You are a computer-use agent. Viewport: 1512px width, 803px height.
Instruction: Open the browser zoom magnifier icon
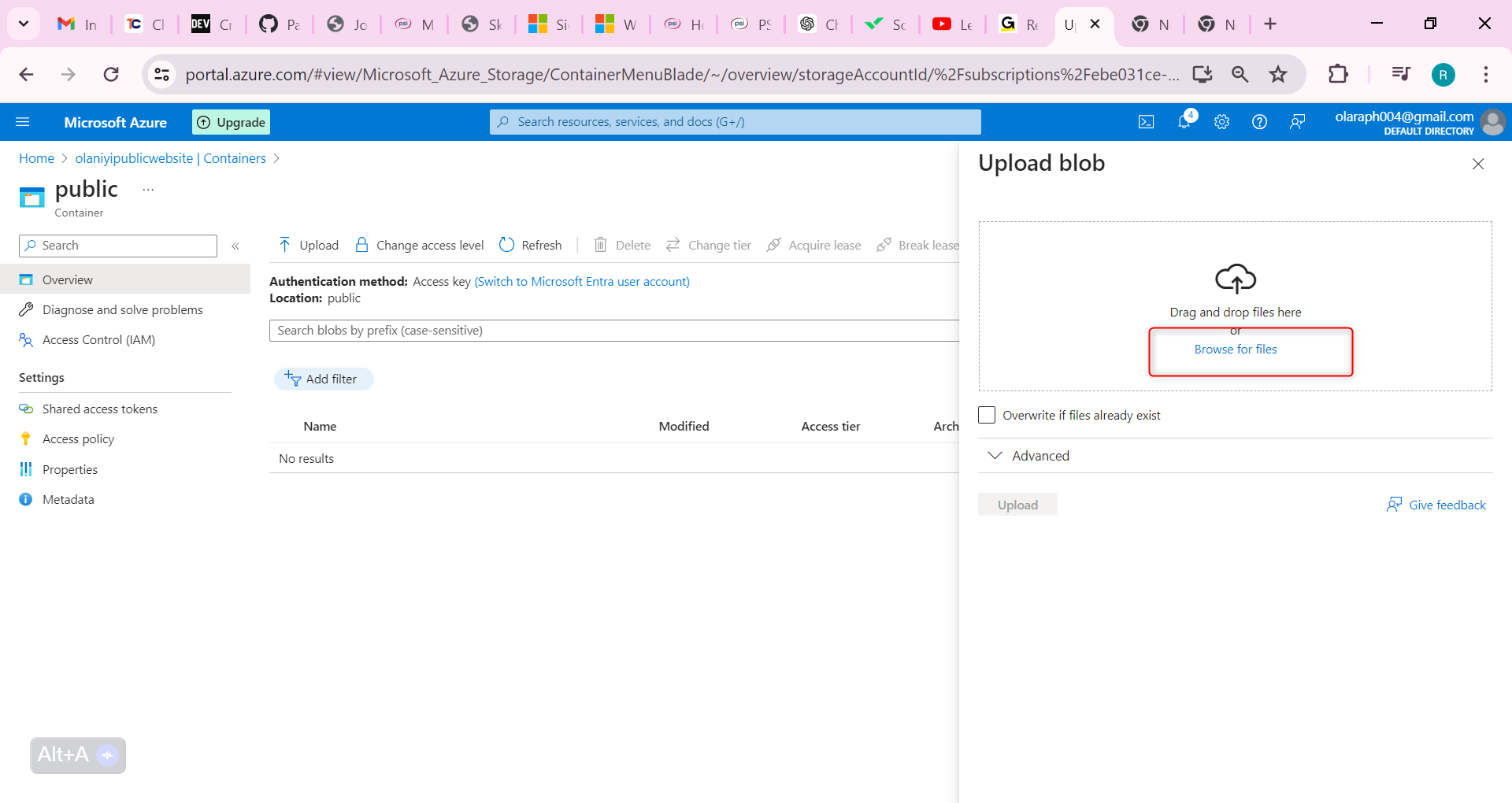[x=1240, y=74]
